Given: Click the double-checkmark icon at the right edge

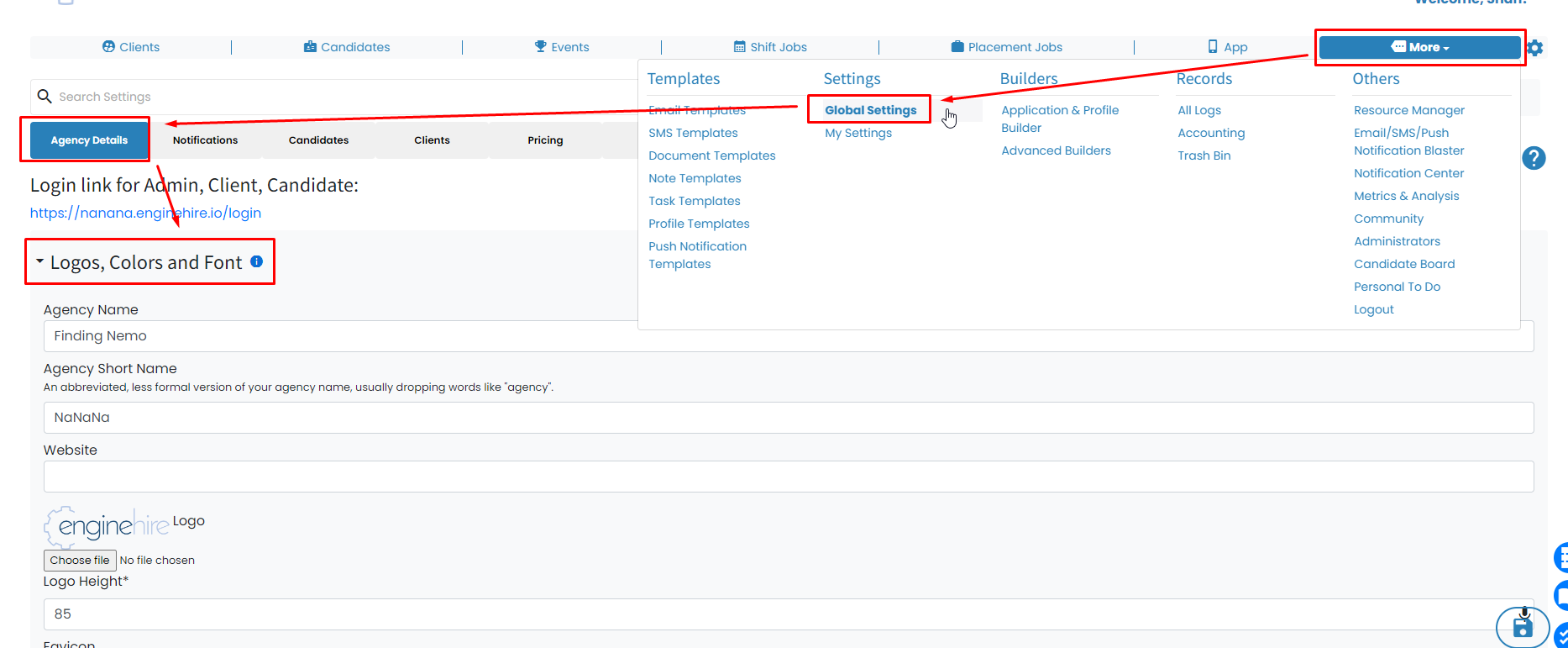Looking at the screenshot, I should point(1560,636).
